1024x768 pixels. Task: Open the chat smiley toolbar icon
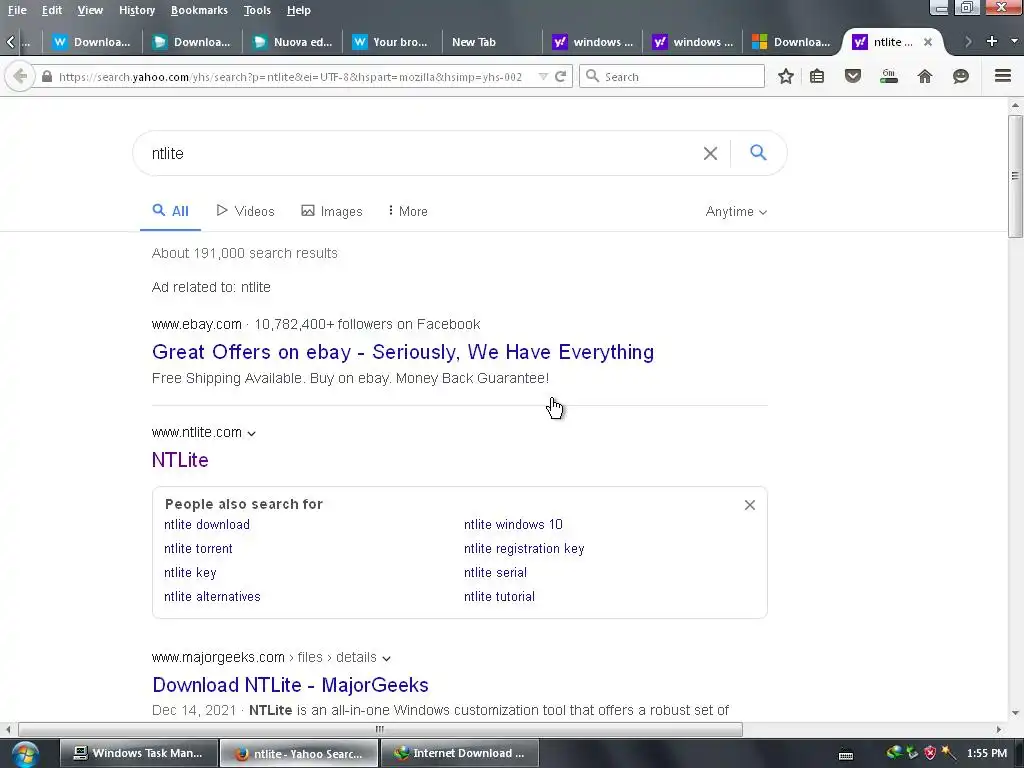[x=961, y=76]
